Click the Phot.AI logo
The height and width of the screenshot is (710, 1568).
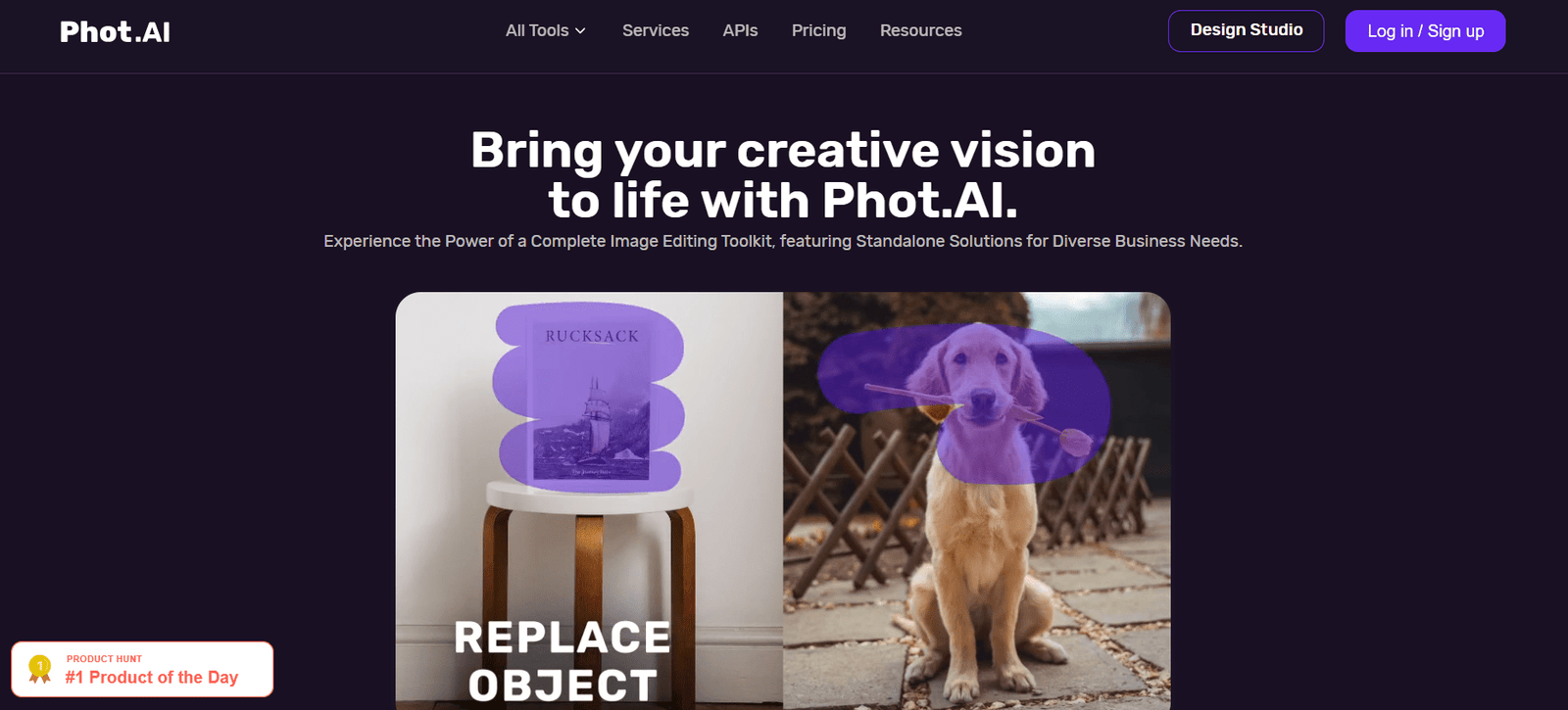click(x=115, y=31)
